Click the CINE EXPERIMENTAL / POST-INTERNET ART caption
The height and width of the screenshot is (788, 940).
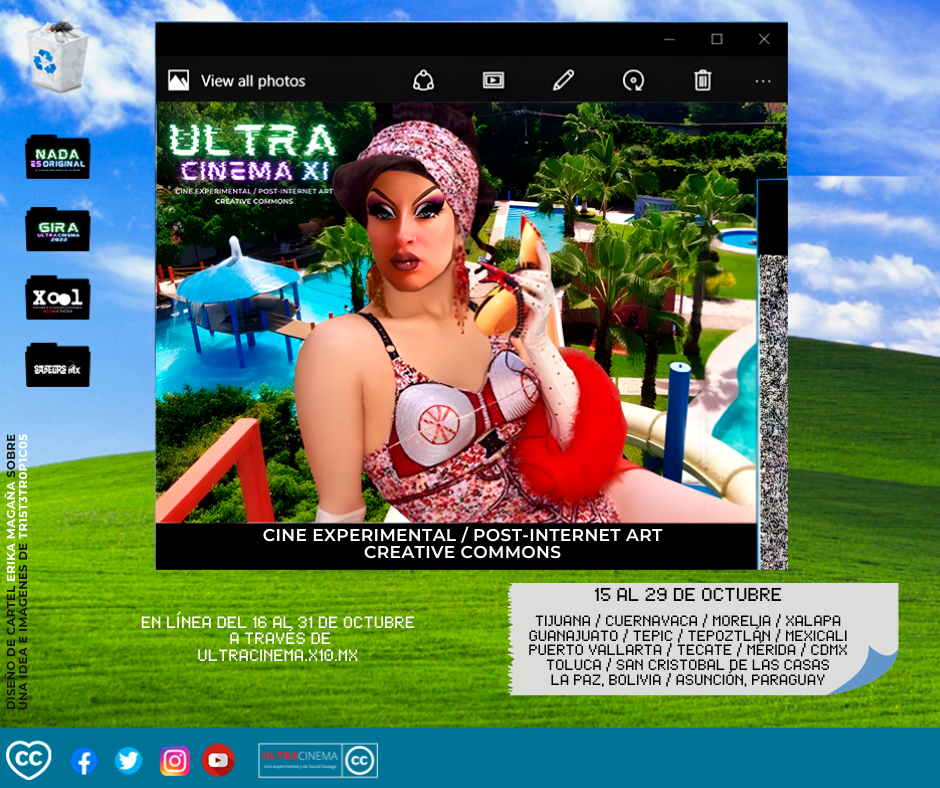coord(462,535)
